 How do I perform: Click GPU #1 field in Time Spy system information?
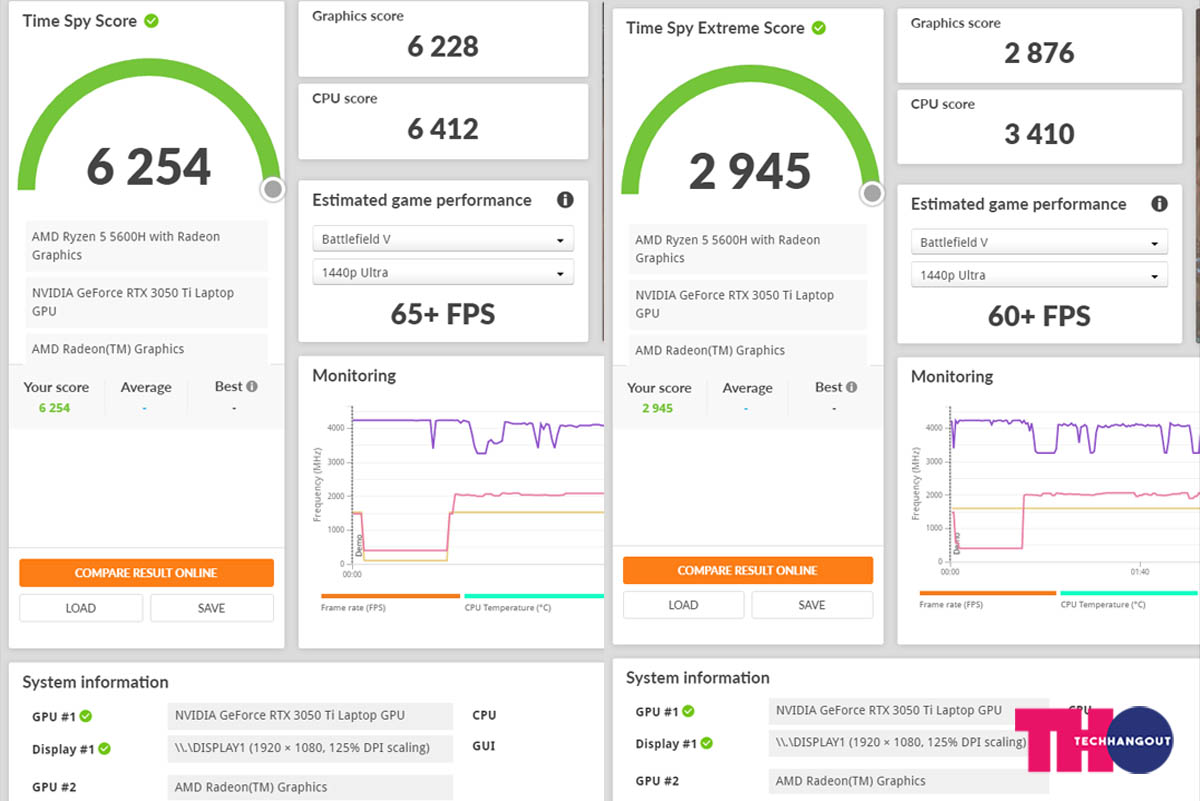click(310, 716)
